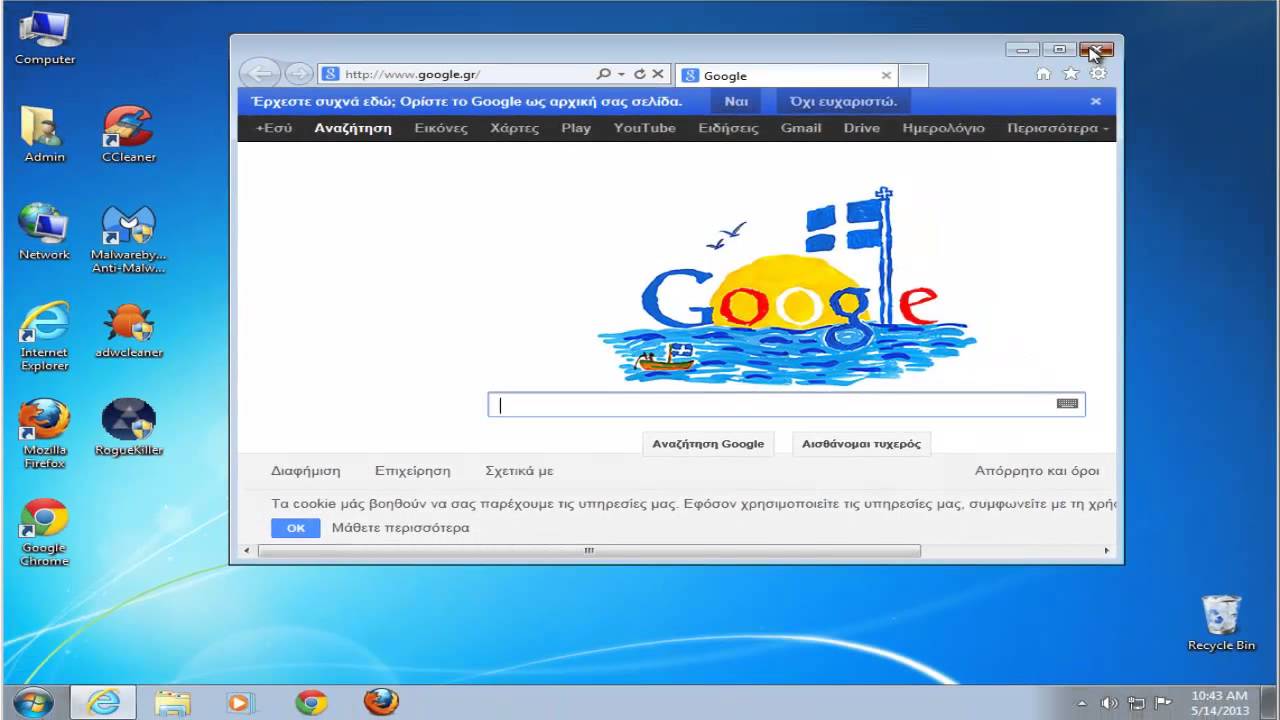Open the Σχετικά με link
1280x720 pixels.
point(519,471)
